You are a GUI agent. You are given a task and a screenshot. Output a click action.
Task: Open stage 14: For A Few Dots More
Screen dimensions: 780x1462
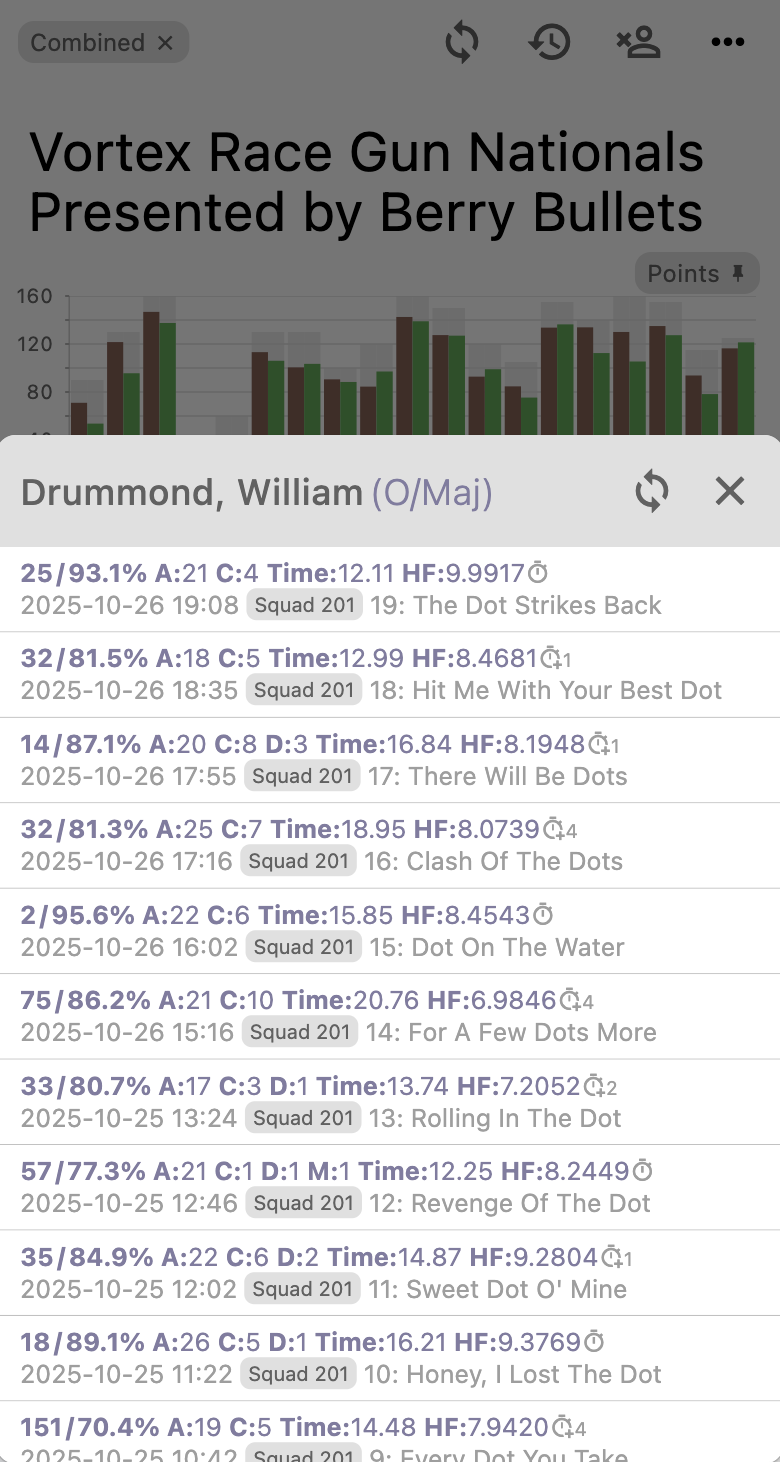coord(511,1032)
